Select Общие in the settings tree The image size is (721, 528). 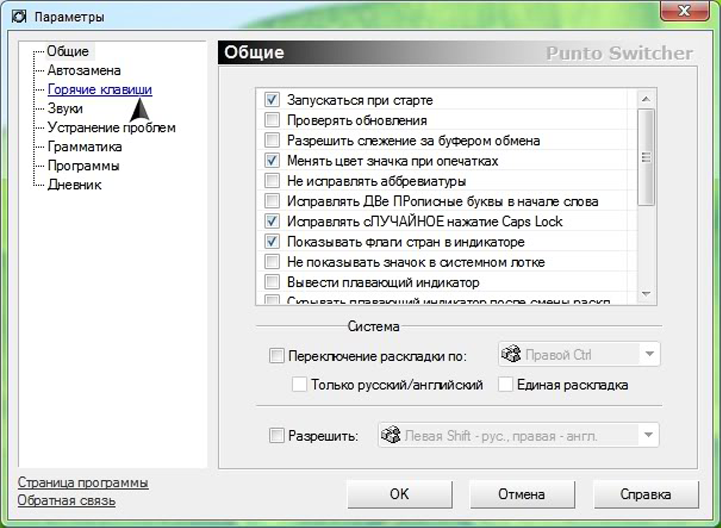tap(68, 51)
